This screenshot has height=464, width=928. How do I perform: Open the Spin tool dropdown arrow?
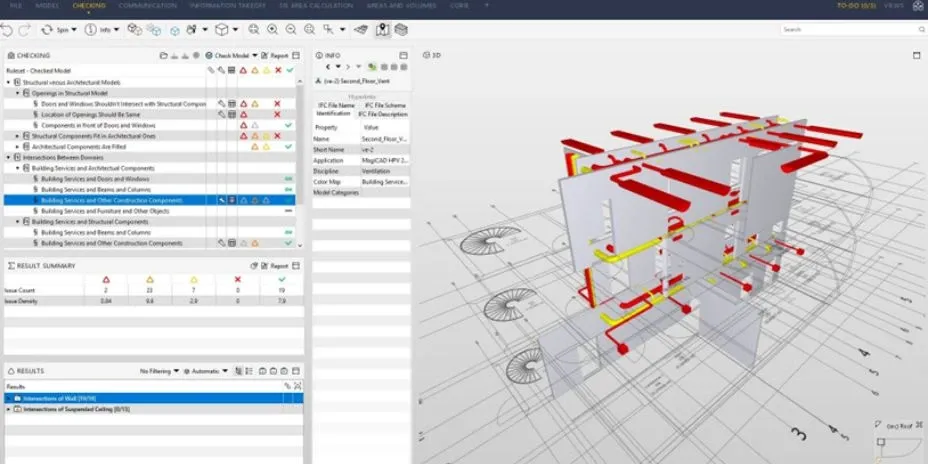74,30
